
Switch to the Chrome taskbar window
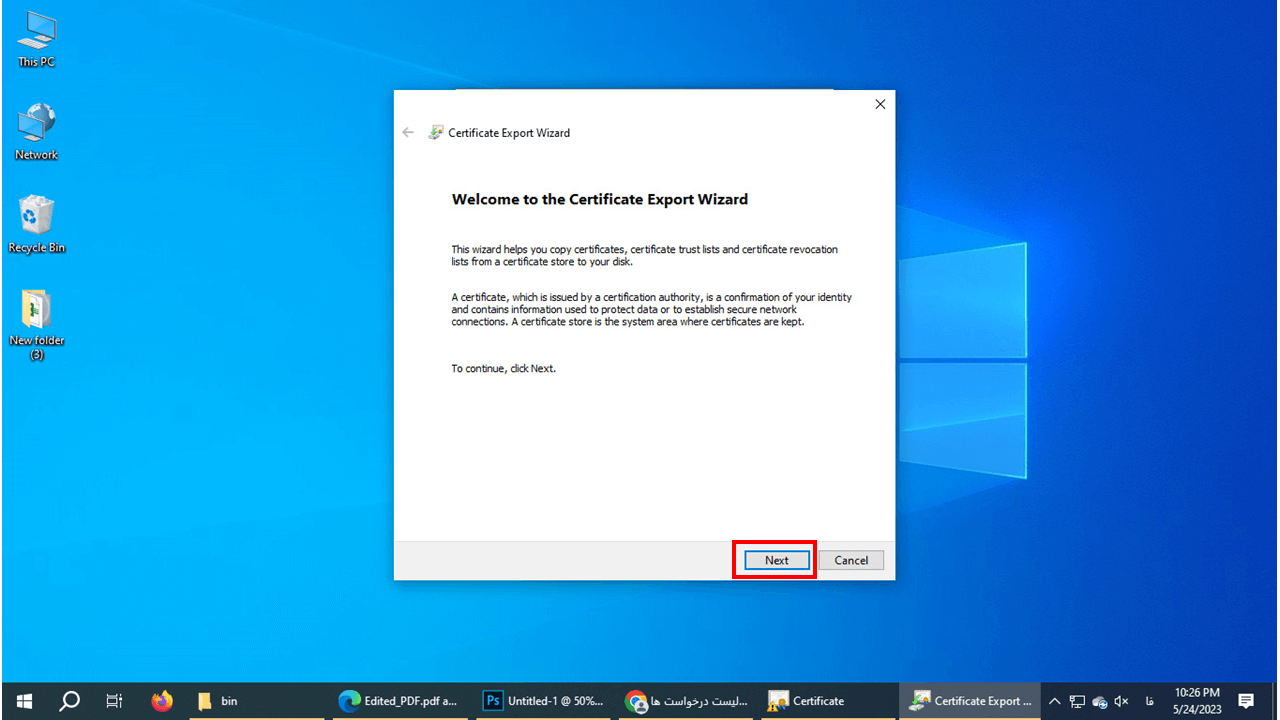(682, 701)
